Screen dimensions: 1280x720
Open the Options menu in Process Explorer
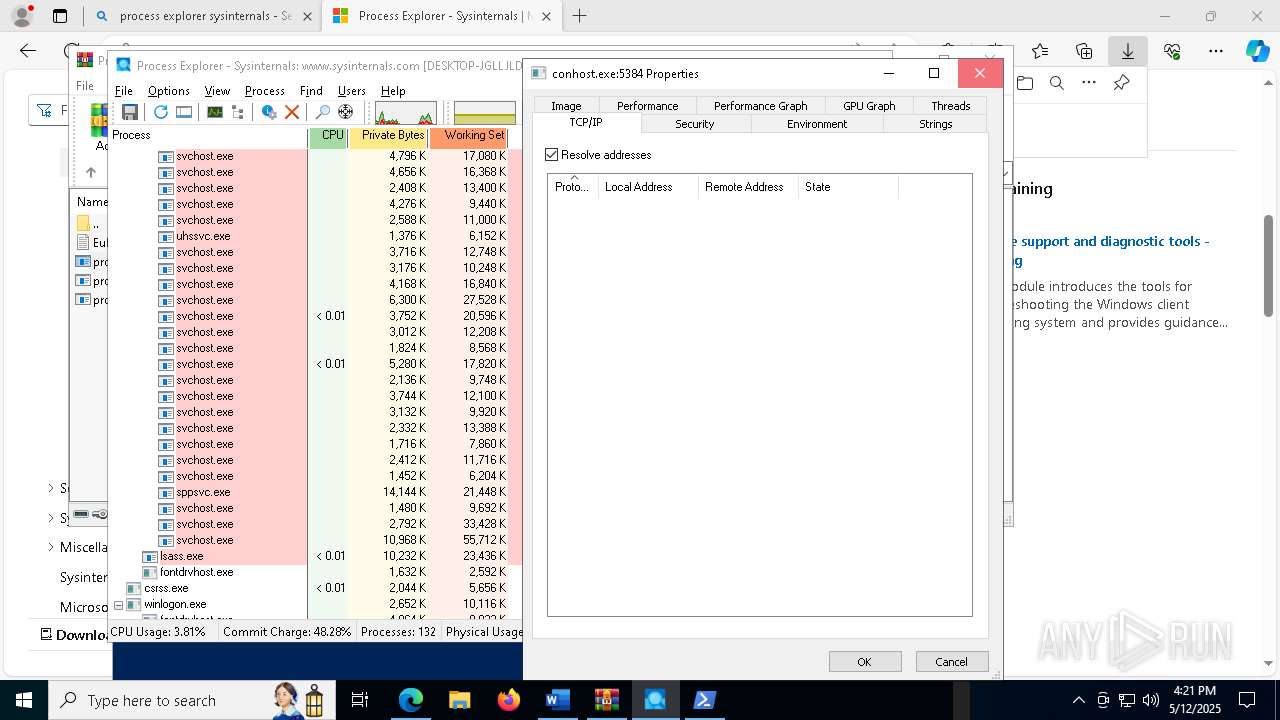click(169, 91)
